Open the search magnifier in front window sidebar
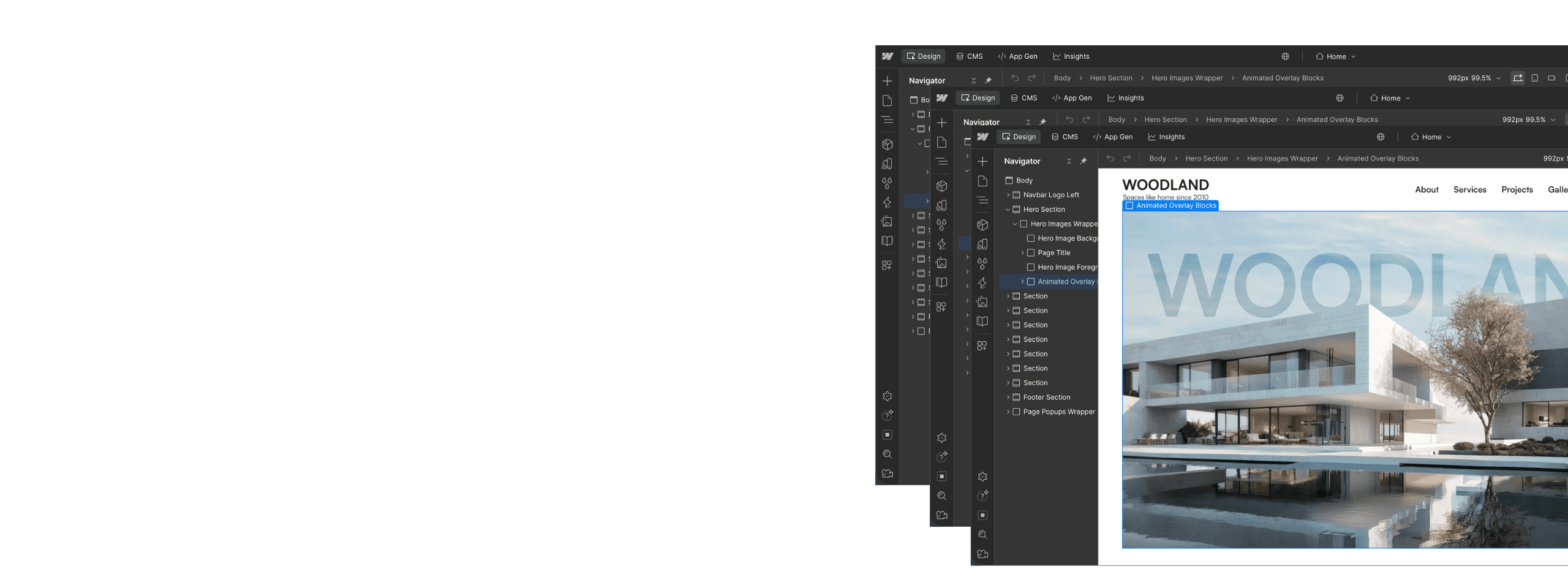This screenshot has width=1568, height=588. pos(982,535)
